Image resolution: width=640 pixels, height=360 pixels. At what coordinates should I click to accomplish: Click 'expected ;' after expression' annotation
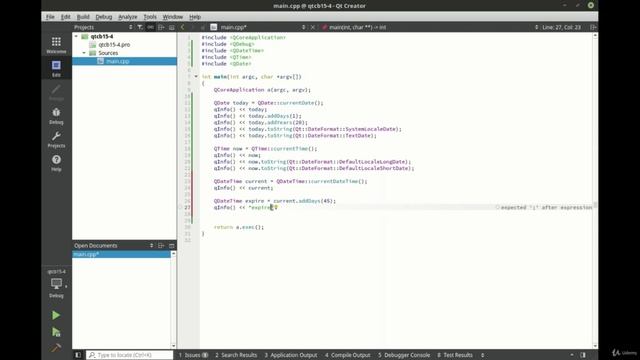pyautogui.click(x=544, y=207)
